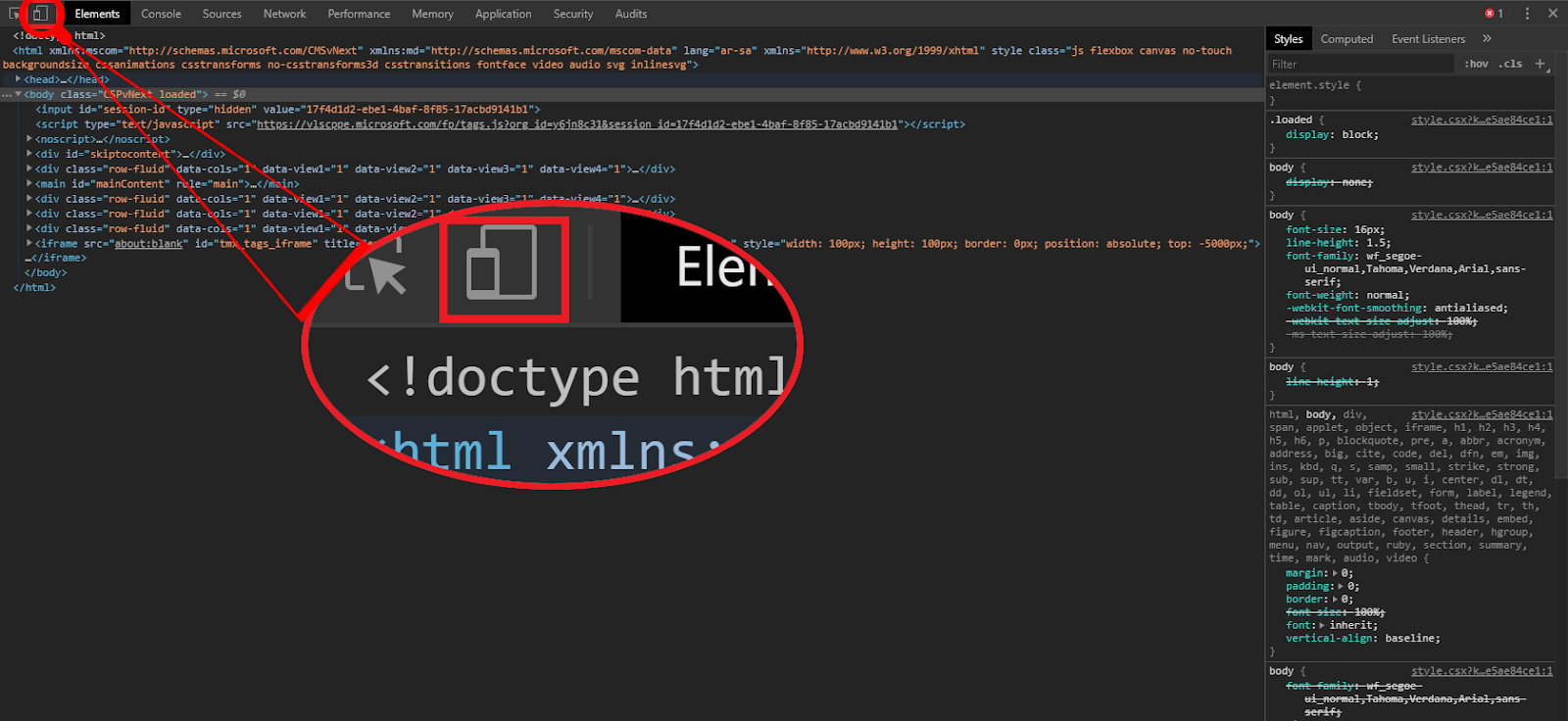Open stylesheet link of body display:none rule
The height and width of the screenshot is (721, 1568).
click(1482, 168)
